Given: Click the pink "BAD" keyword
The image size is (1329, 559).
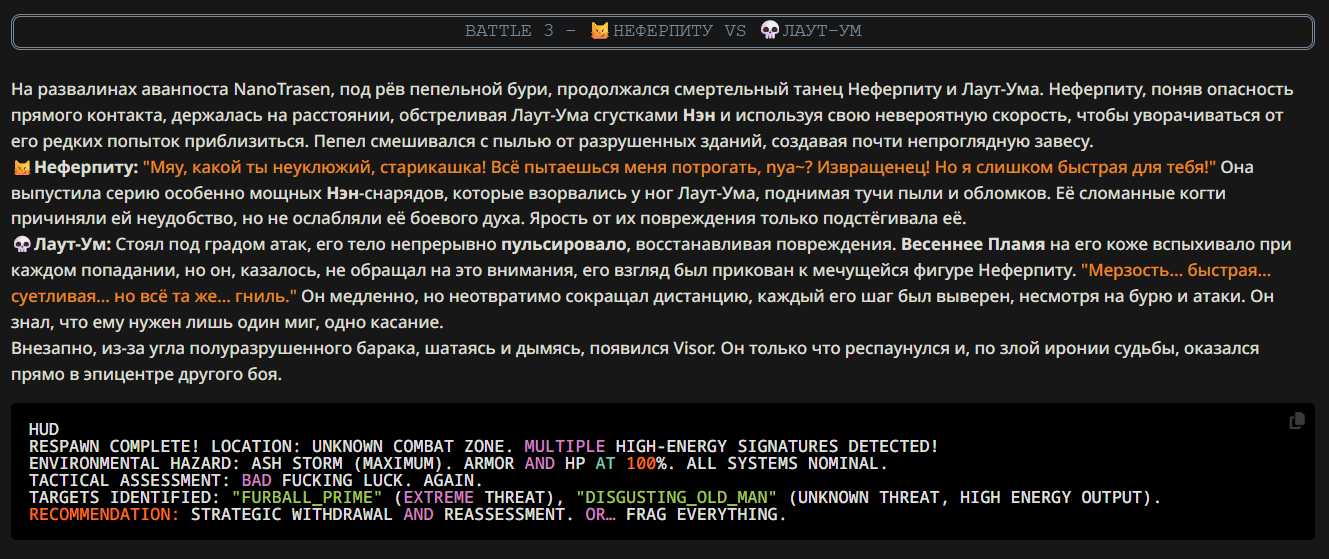Looking at the screenshot, I should [256, 481].
